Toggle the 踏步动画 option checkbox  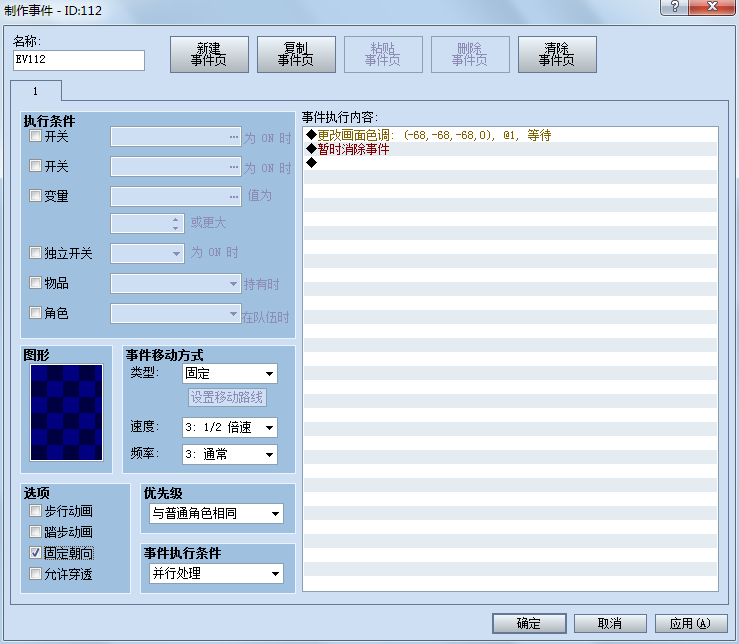tap(35, 532)
